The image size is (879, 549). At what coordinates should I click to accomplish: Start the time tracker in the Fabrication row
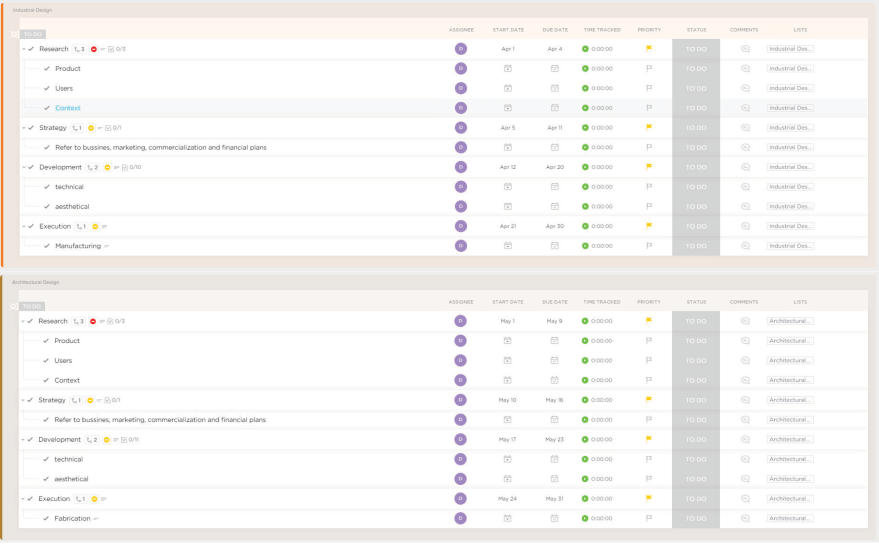(x=585, y=519)
